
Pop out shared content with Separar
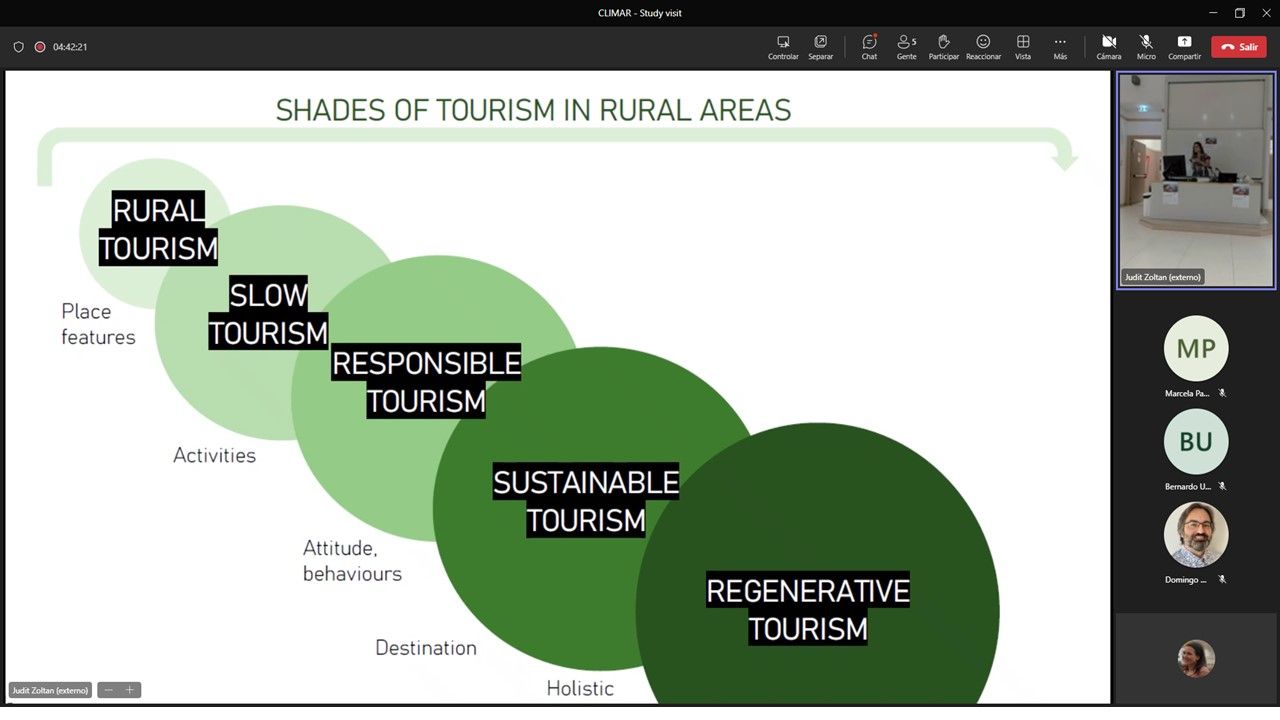[820, 46]
